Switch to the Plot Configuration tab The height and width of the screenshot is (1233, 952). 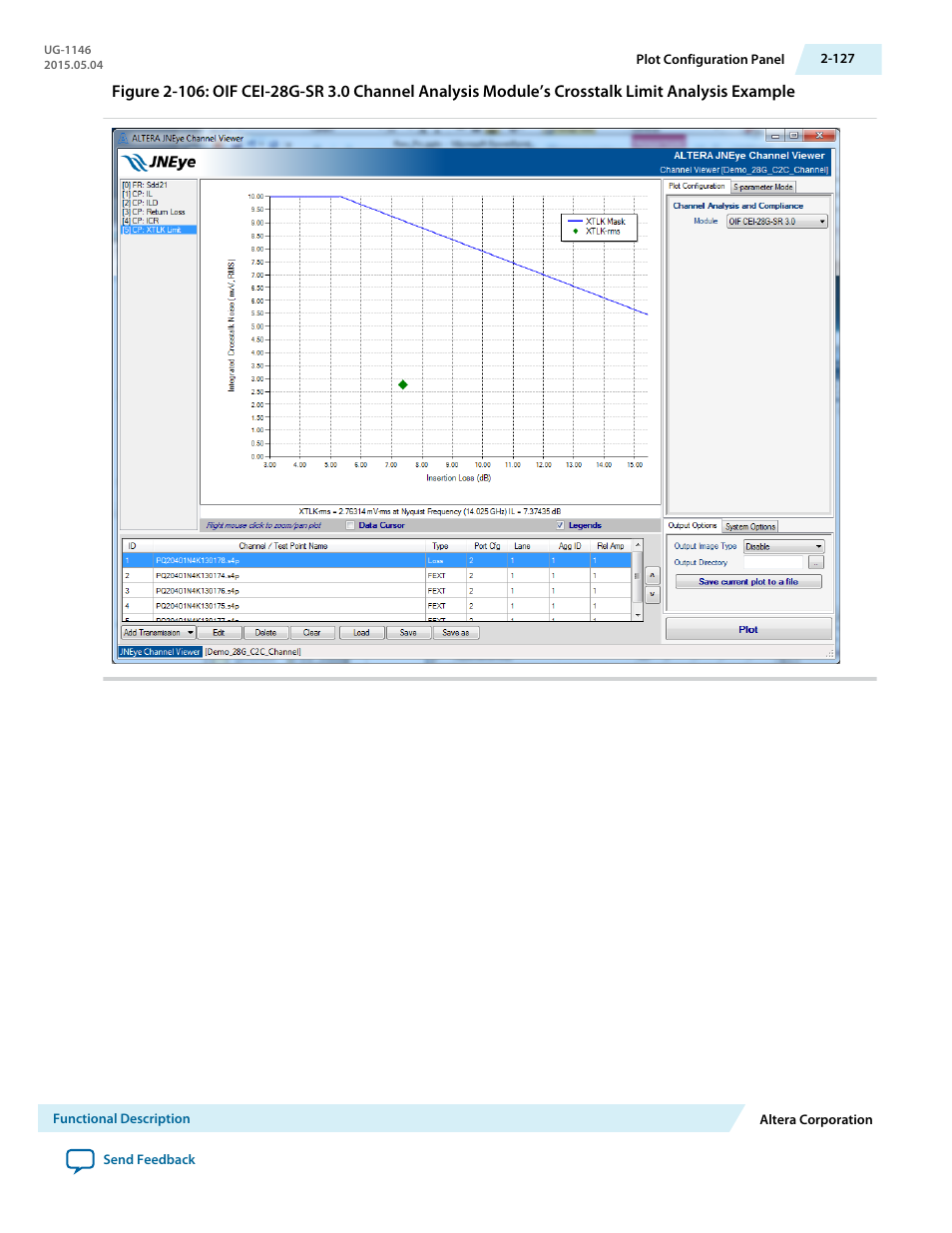[x=697, y=187]
